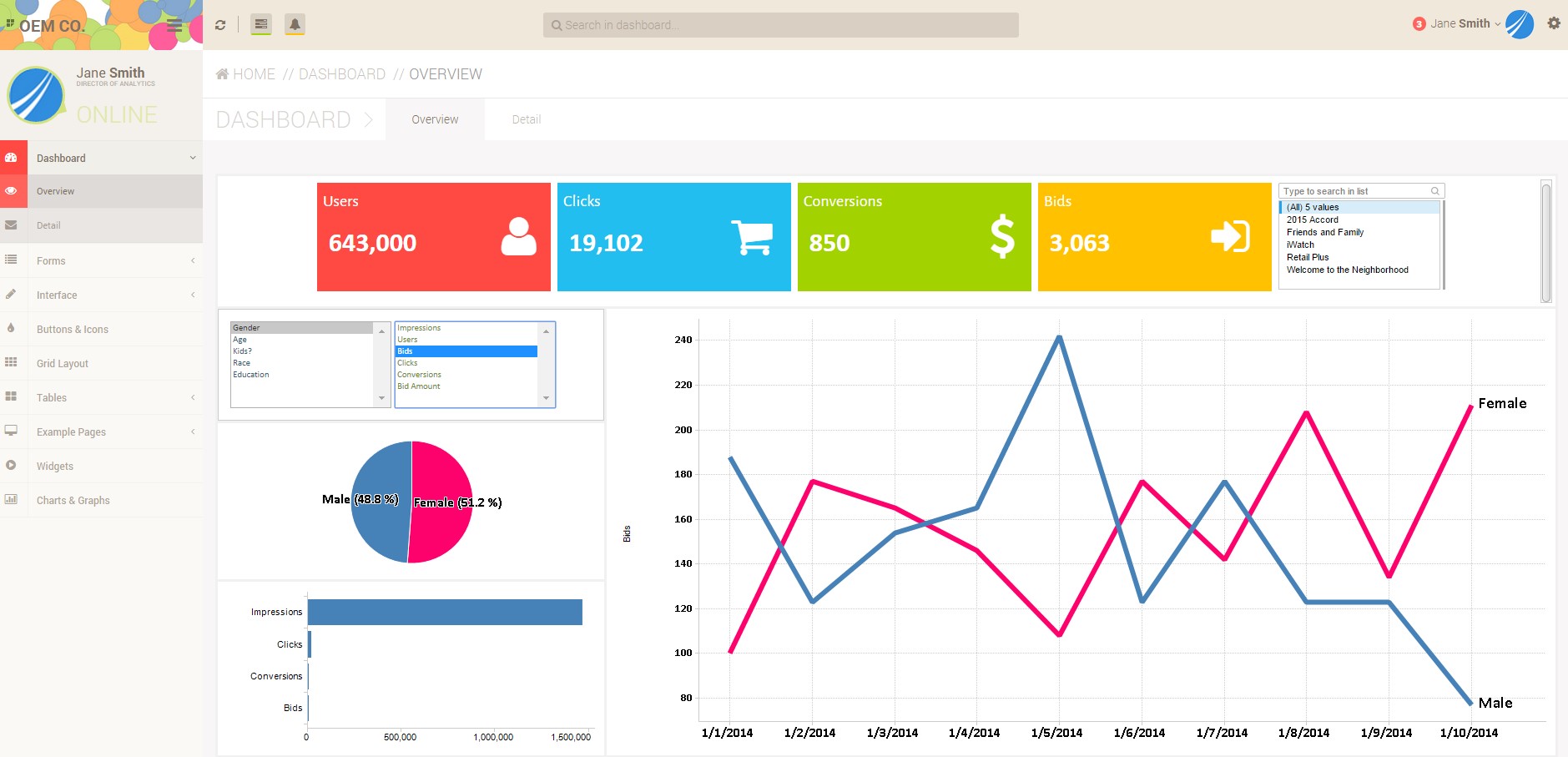
Task: Toggle the hamburger sidebar menu icon
Action: click(x=174, y=25)
